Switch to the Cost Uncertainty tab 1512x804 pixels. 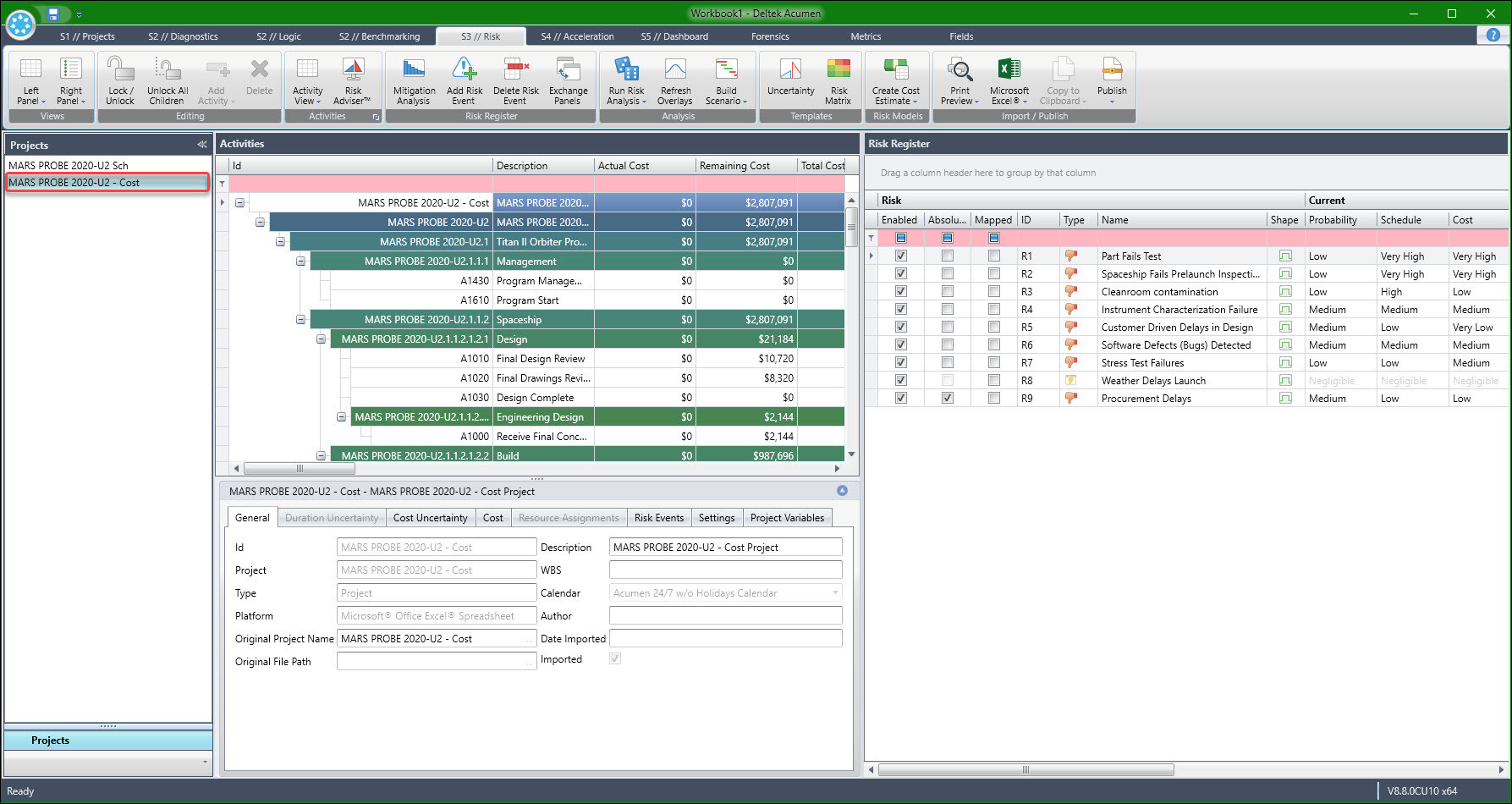tap(431, 517)
